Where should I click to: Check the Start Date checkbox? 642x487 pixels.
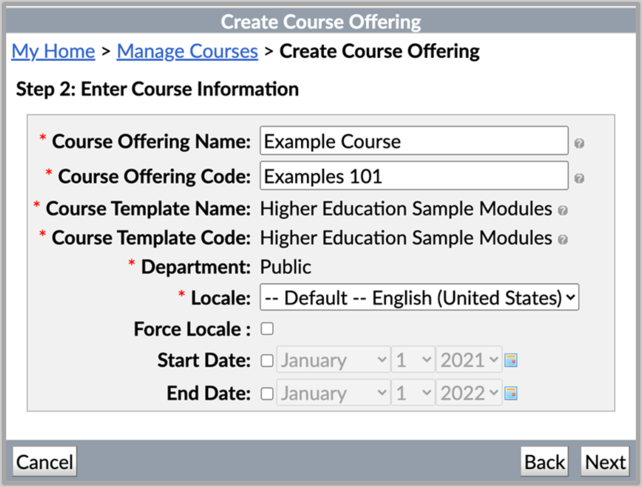coord(267,360)
